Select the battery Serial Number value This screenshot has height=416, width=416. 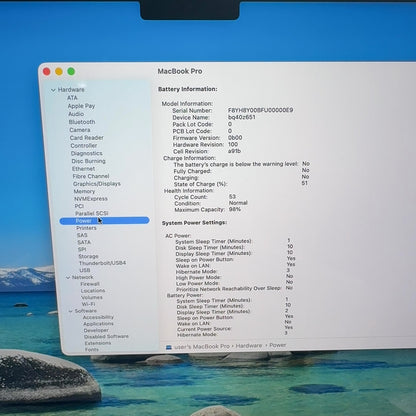pyautogui.click(x=261, y=110)
